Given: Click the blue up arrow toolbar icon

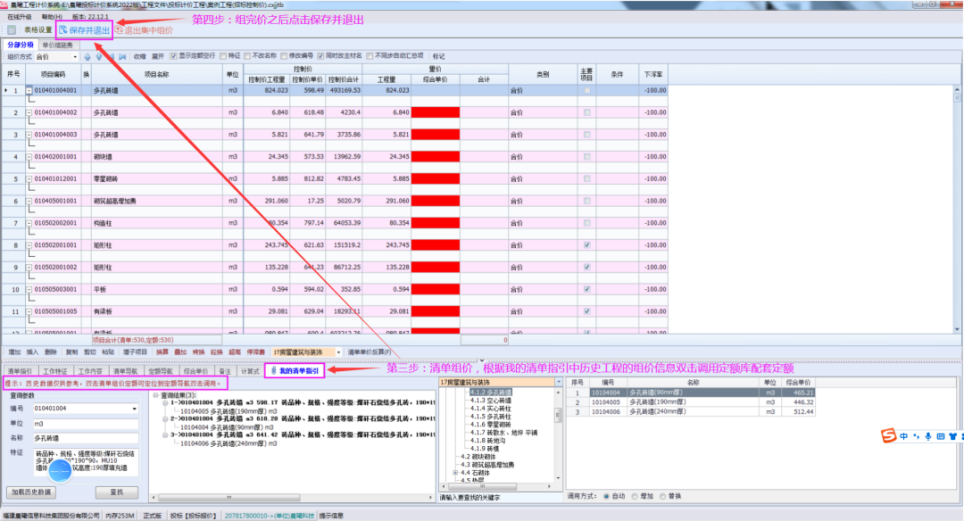Looking at the screenshot, I should [87, 56].
